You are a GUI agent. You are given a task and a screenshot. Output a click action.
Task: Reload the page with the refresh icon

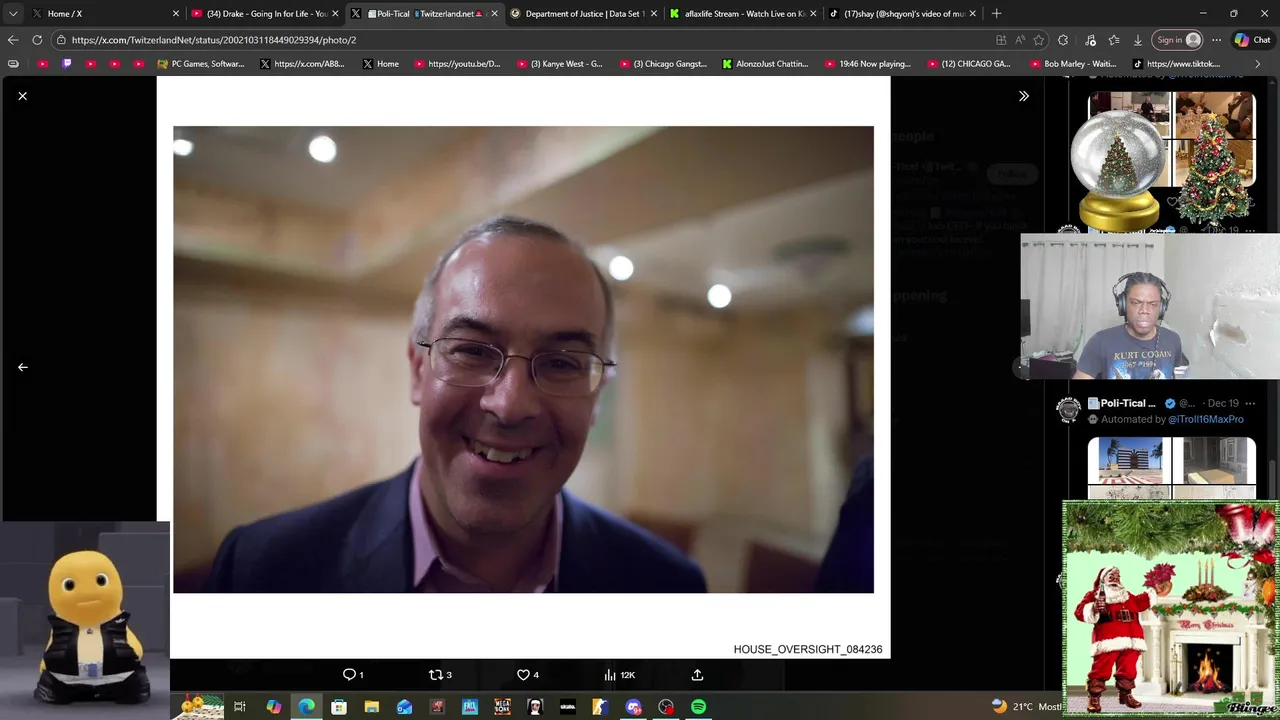point(37,40)
